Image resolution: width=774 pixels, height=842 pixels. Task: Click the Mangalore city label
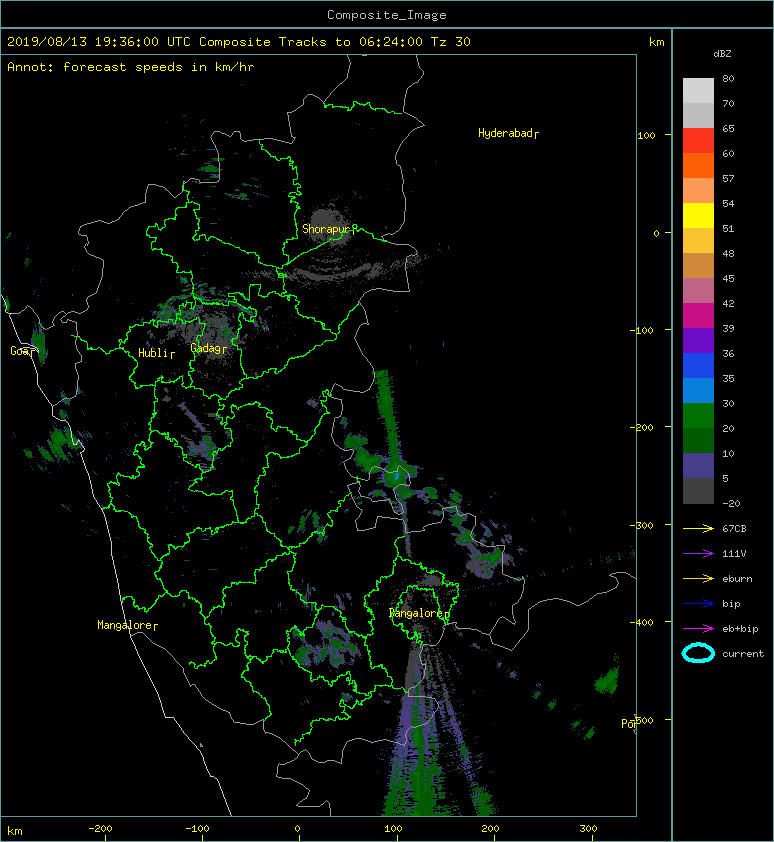click(x=127, y=626)
